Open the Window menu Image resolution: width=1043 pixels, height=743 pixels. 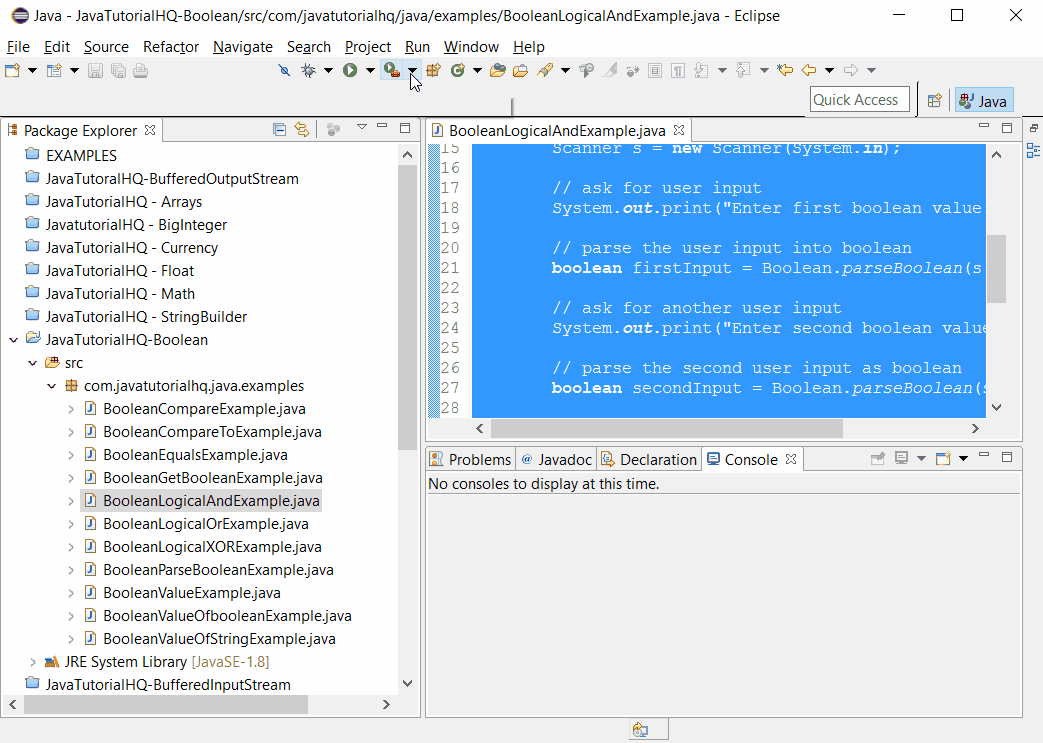click(471, 47)
